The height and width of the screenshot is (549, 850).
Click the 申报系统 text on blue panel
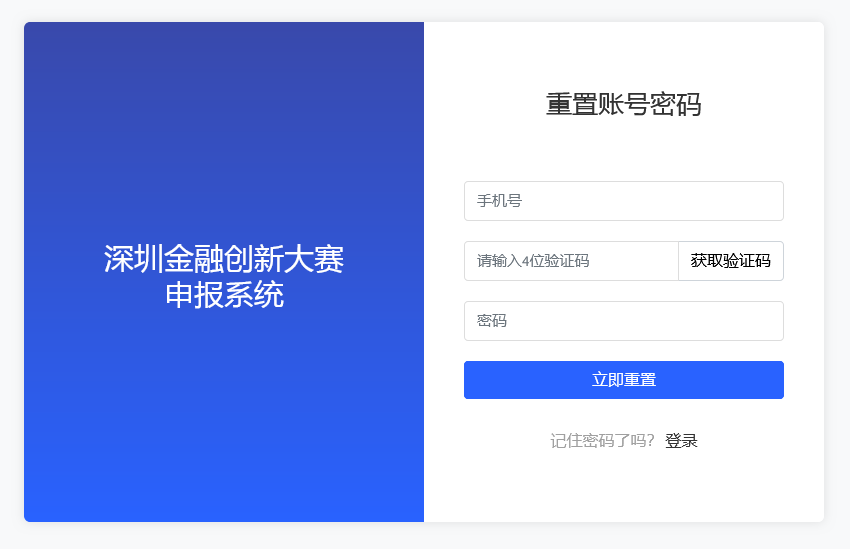click(224, 295)
